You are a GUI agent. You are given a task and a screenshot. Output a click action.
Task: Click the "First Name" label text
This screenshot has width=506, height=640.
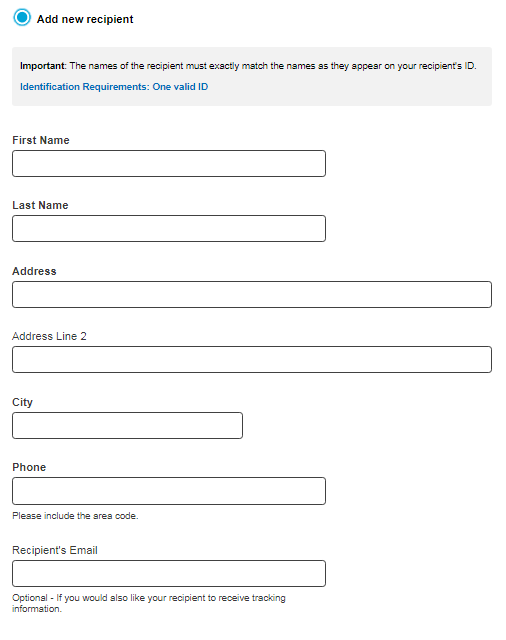[41, 140]
